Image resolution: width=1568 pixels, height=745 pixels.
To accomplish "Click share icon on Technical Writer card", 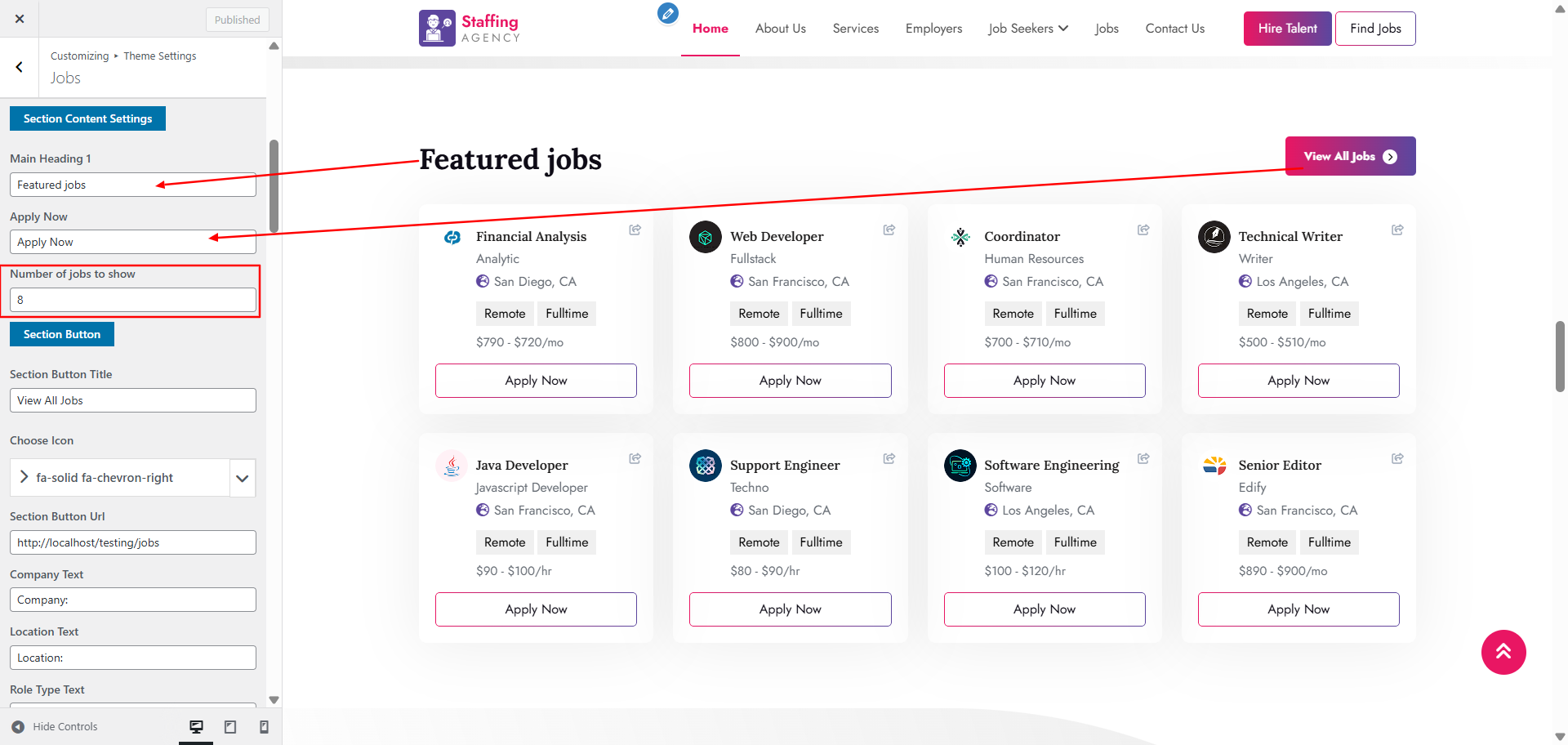I will (x=1397, y=230).
